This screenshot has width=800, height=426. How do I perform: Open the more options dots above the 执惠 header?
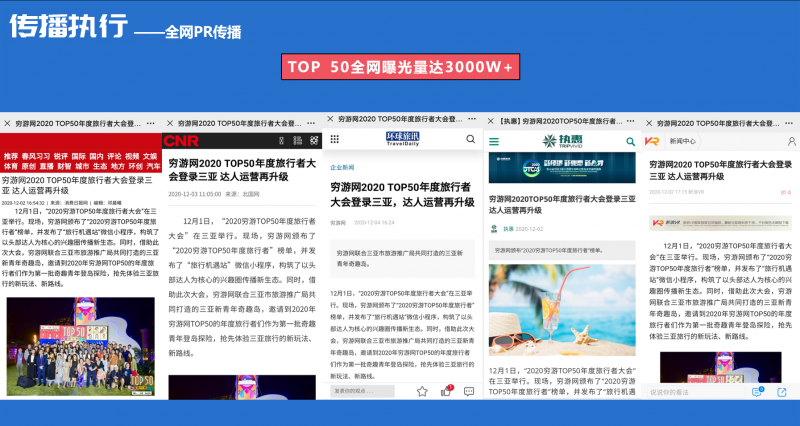click(631, 121)
